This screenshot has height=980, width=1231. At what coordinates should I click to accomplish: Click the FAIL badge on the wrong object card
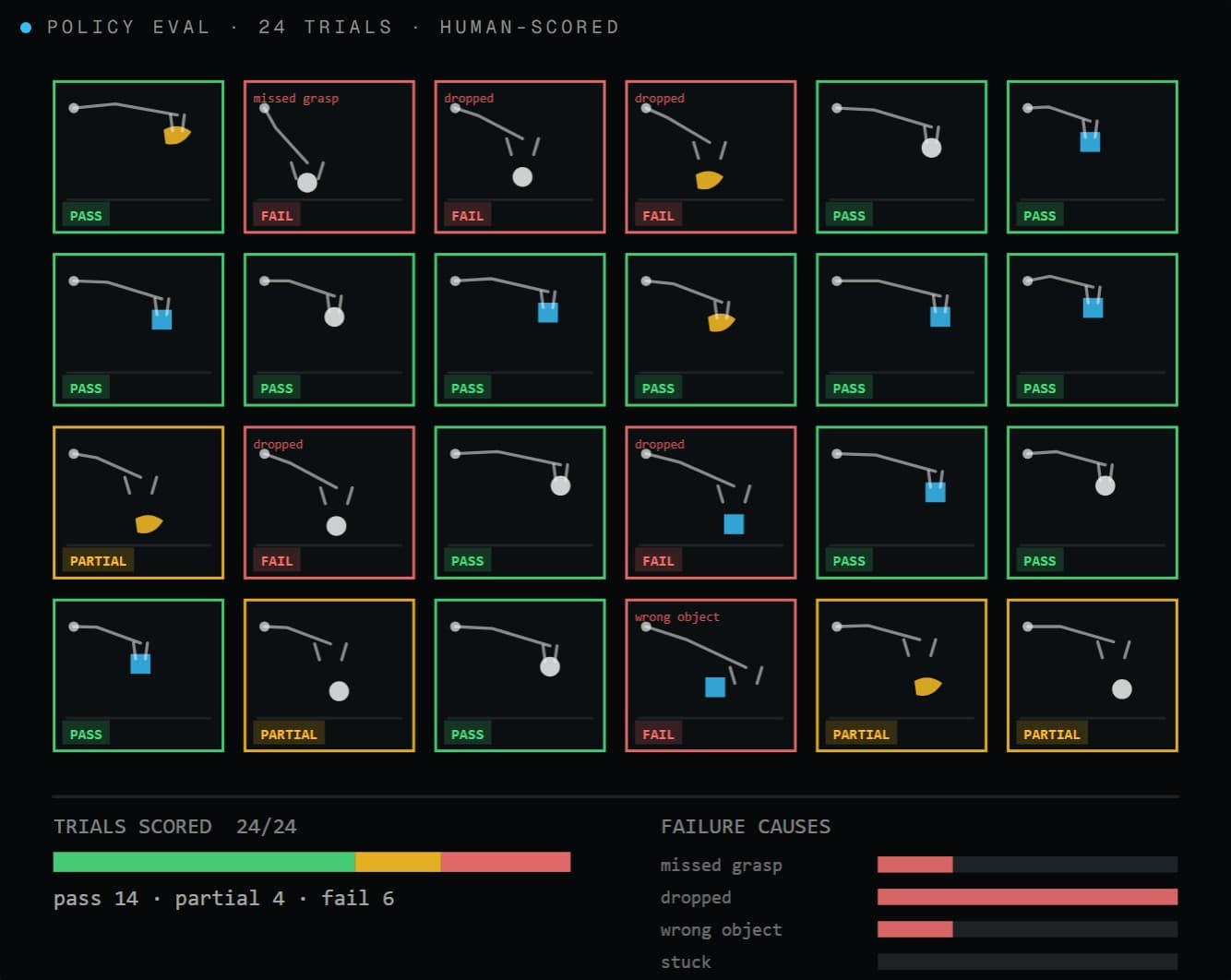point(658,734)
